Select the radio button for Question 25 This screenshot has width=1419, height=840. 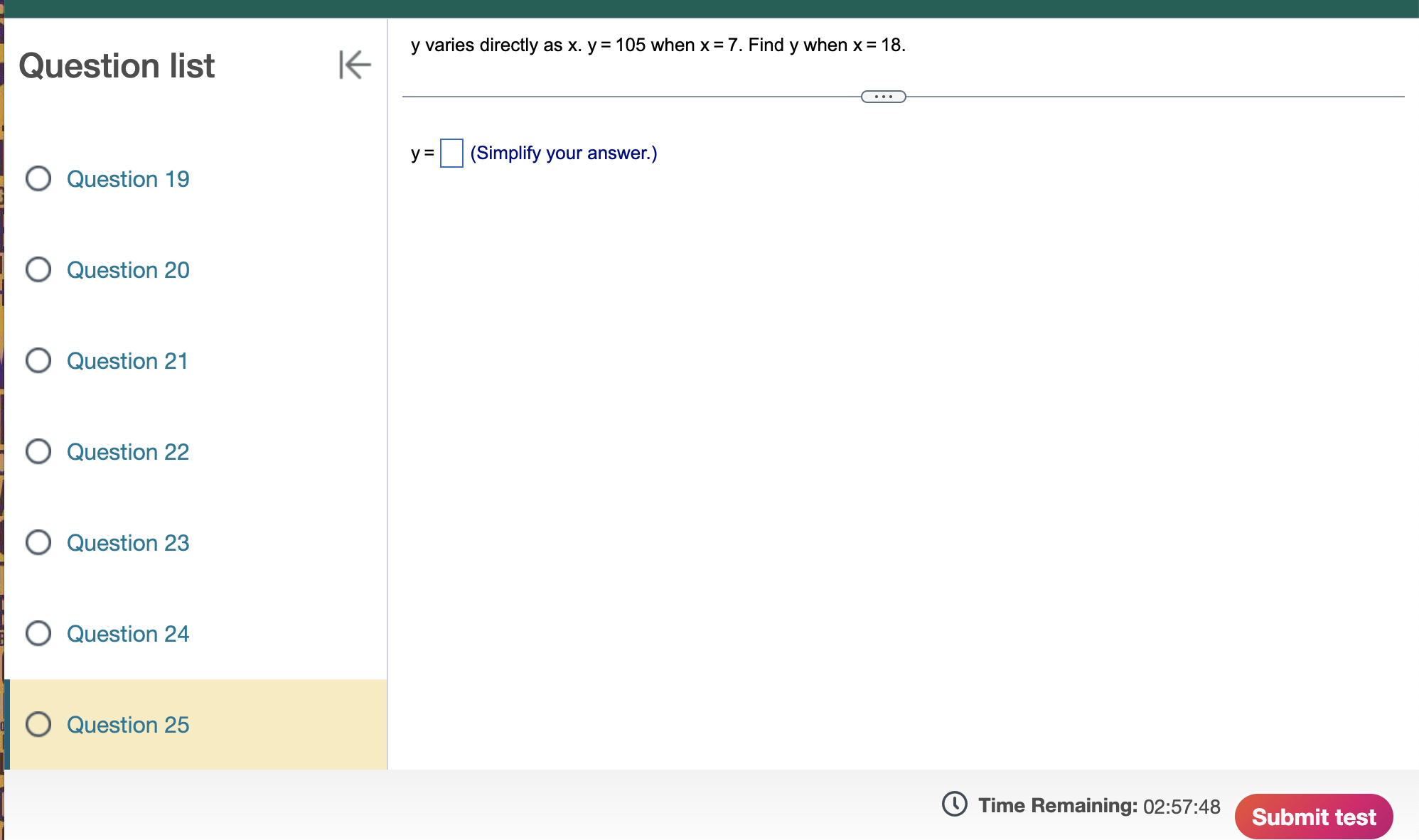39,724
